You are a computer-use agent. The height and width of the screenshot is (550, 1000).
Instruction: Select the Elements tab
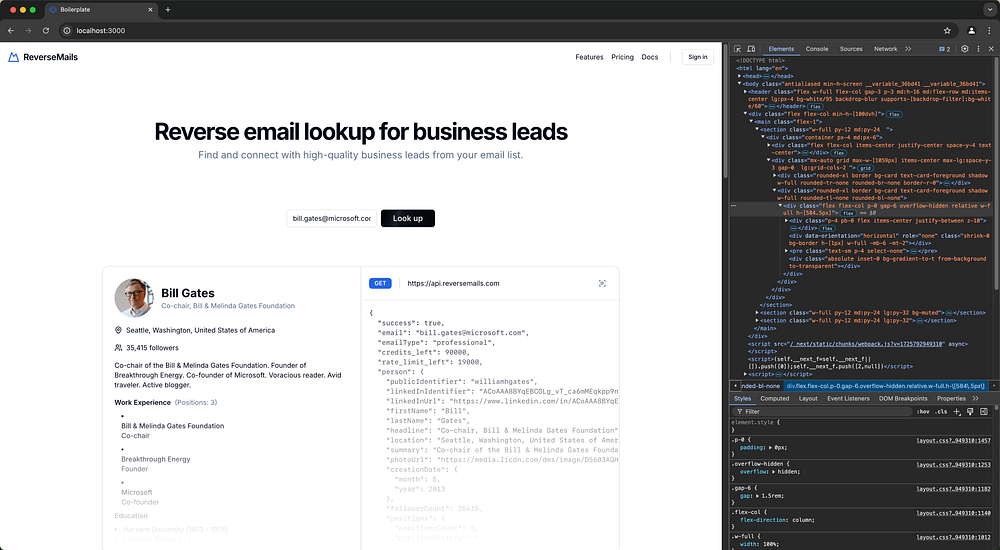point(781,48)
